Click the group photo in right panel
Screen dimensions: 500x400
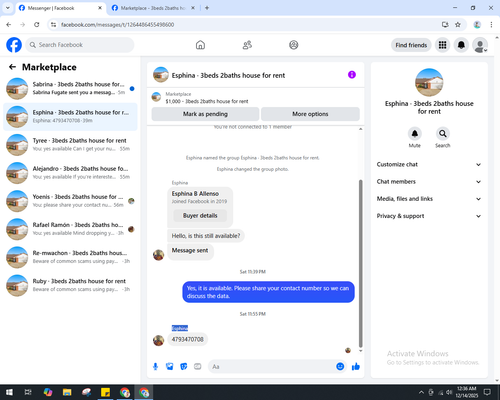429,82
